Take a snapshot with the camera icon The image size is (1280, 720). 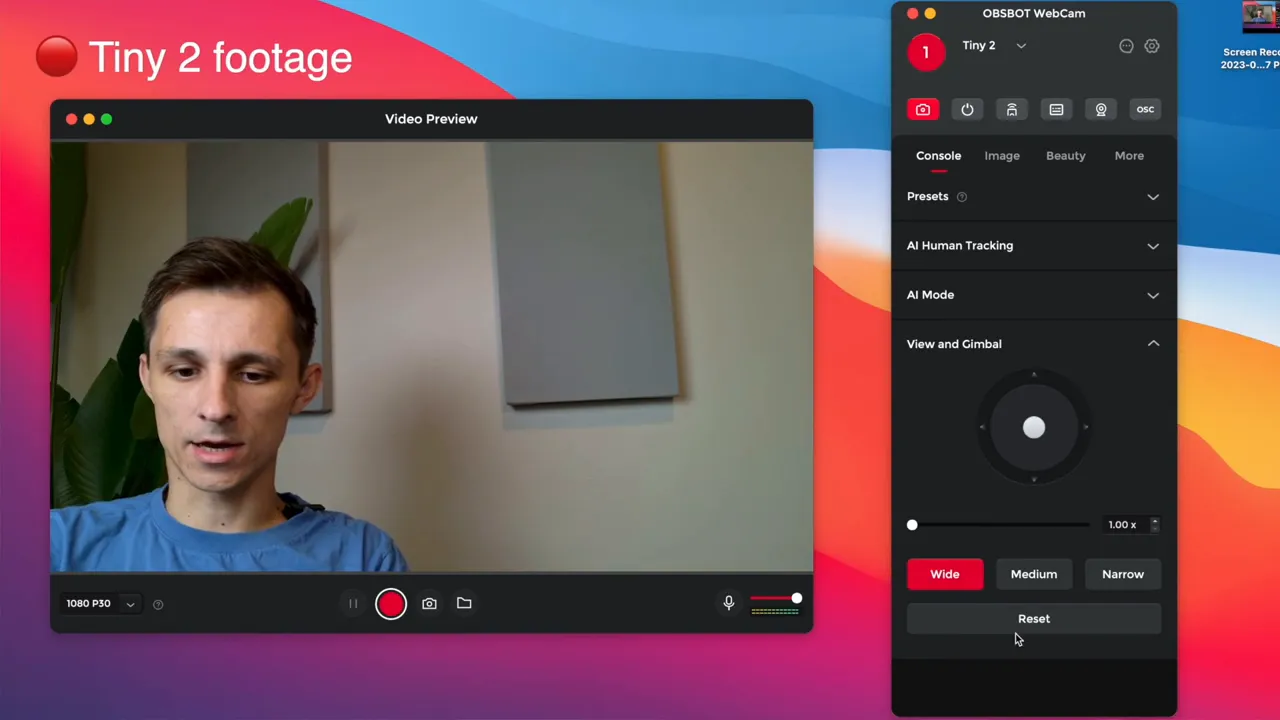[x=429, y=603]
